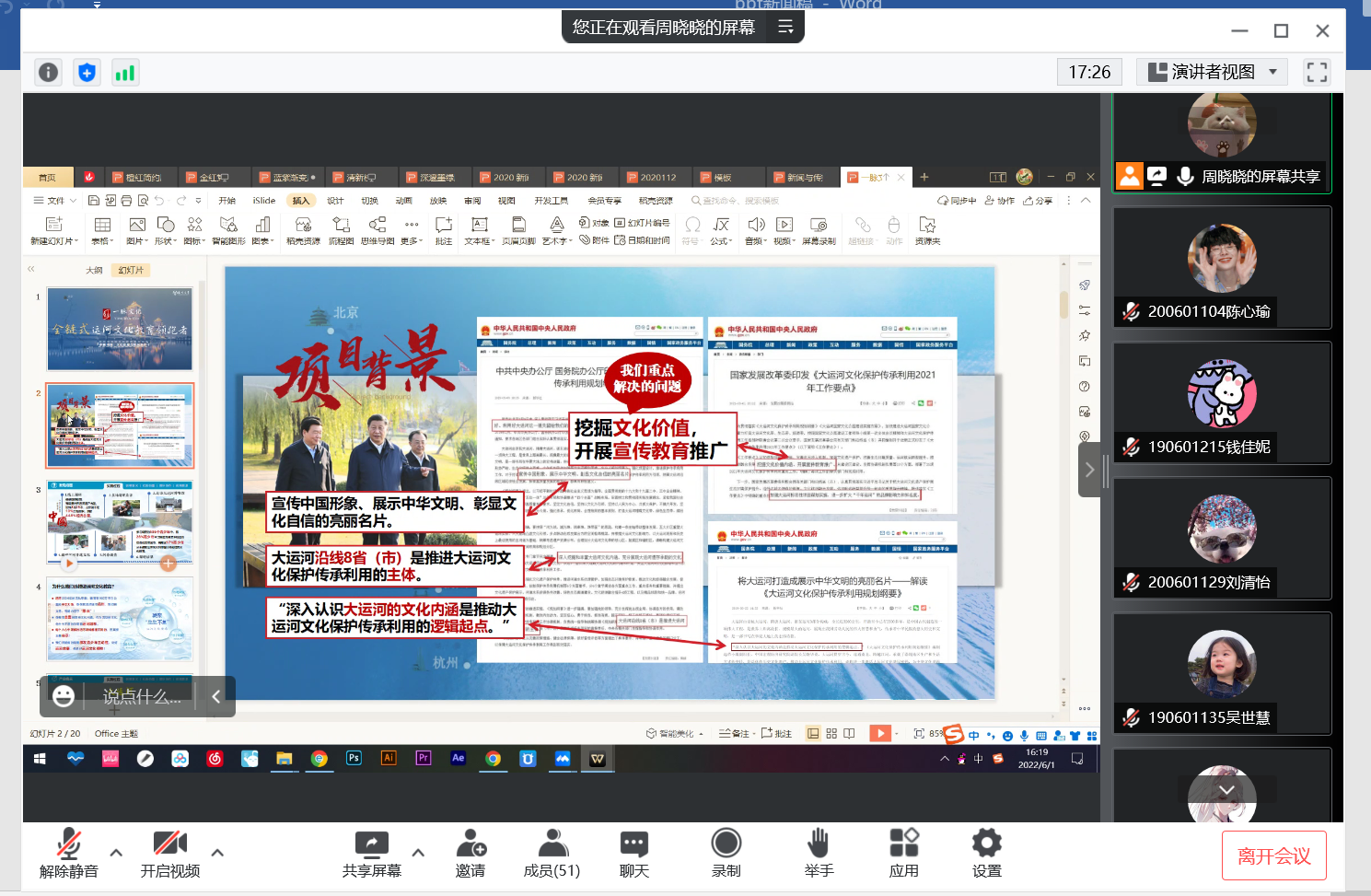Turn on camera with 开启视频
1371x896 pixels.
(169, 853)
